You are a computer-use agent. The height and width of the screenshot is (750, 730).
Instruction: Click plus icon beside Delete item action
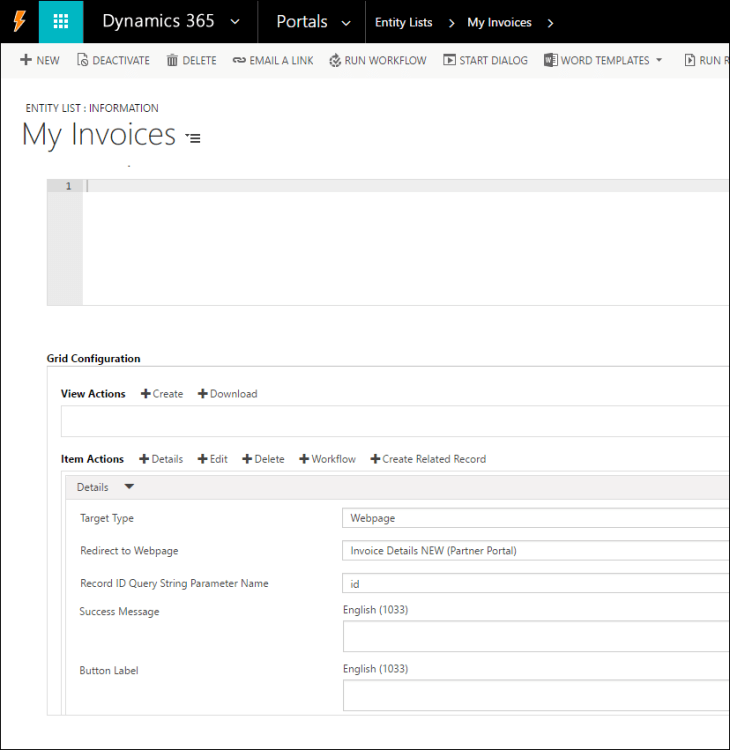coord(247,459)
